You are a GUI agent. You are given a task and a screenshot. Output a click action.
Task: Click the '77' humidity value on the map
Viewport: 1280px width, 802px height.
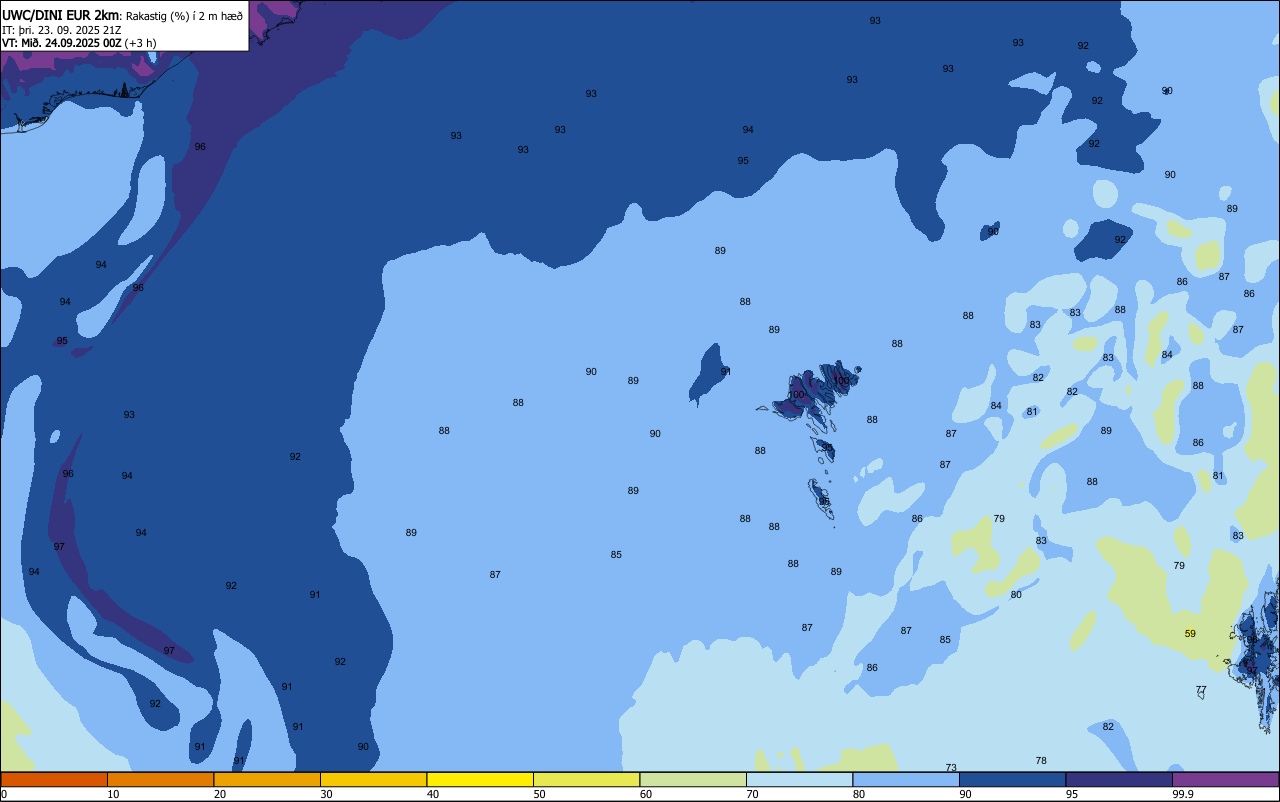tap(1201, 691)
